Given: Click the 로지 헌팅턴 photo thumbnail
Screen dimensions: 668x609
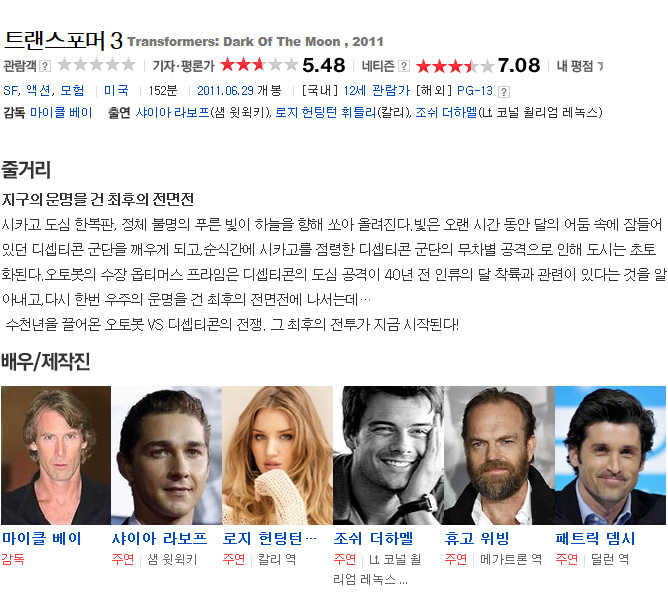Looking at the screenshot, I should [x=277, y=455].
